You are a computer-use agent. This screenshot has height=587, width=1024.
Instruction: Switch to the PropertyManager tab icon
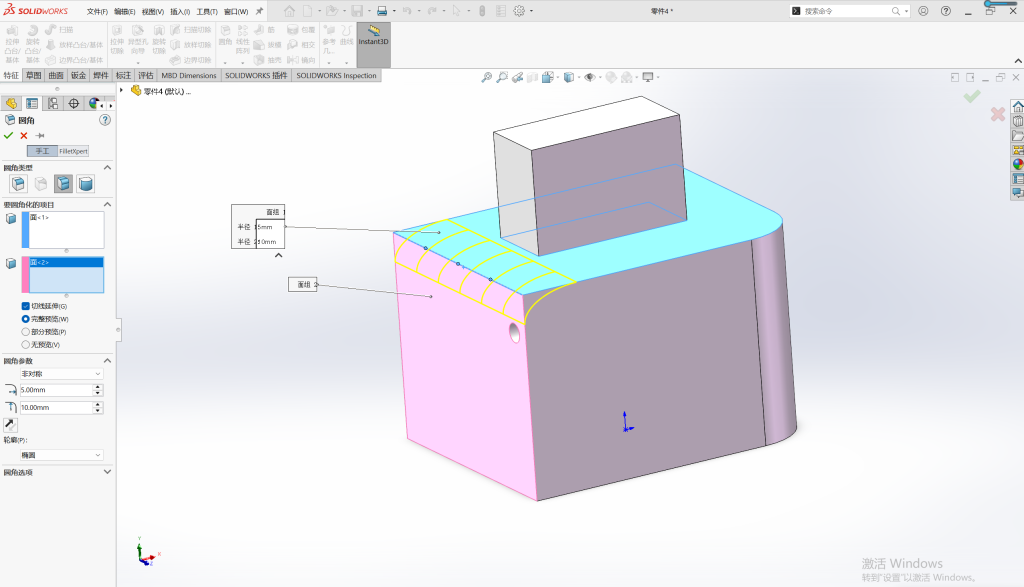pyautogui.click(x=32, y=103)
